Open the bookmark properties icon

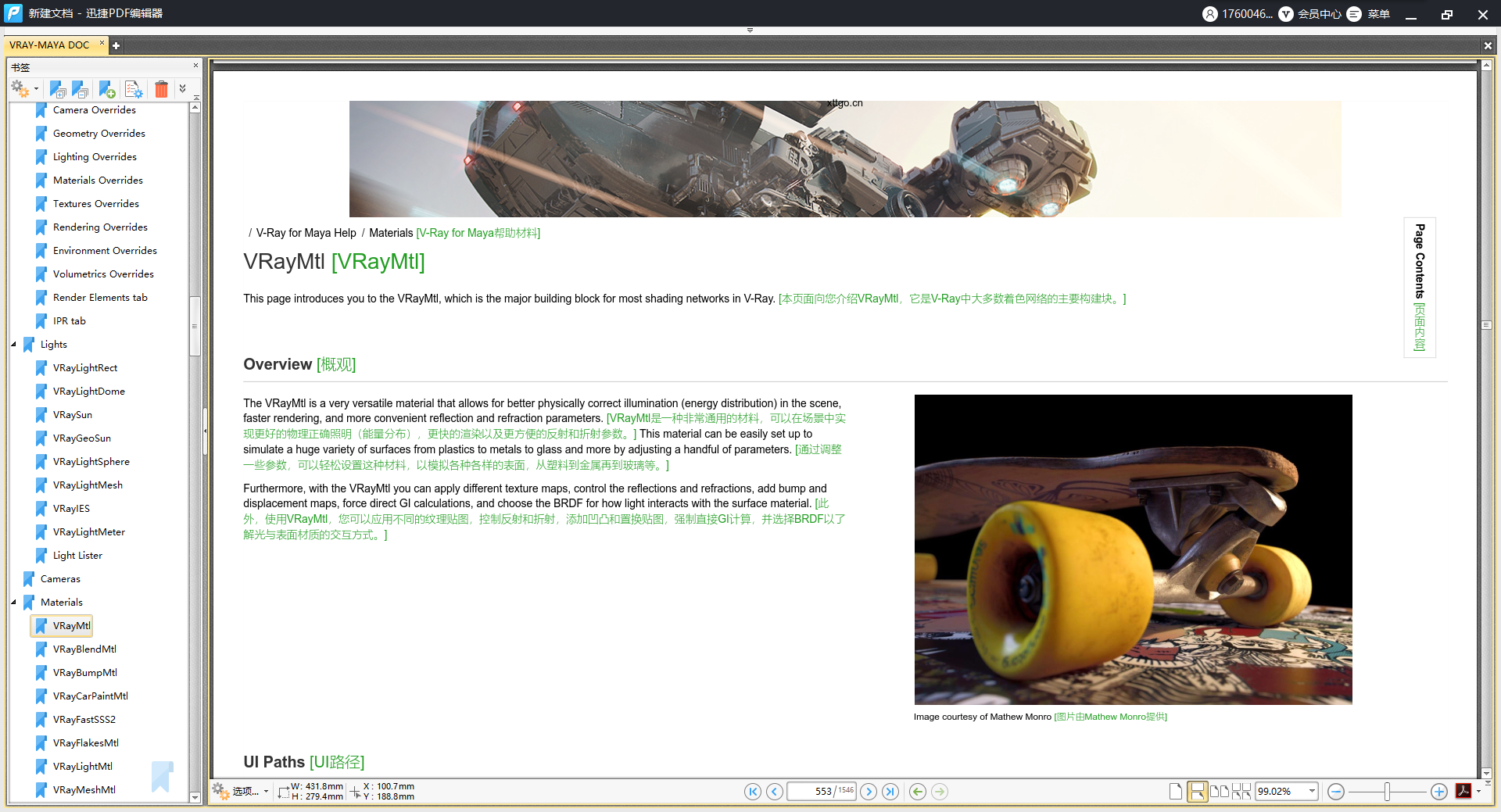coord(134,89)
